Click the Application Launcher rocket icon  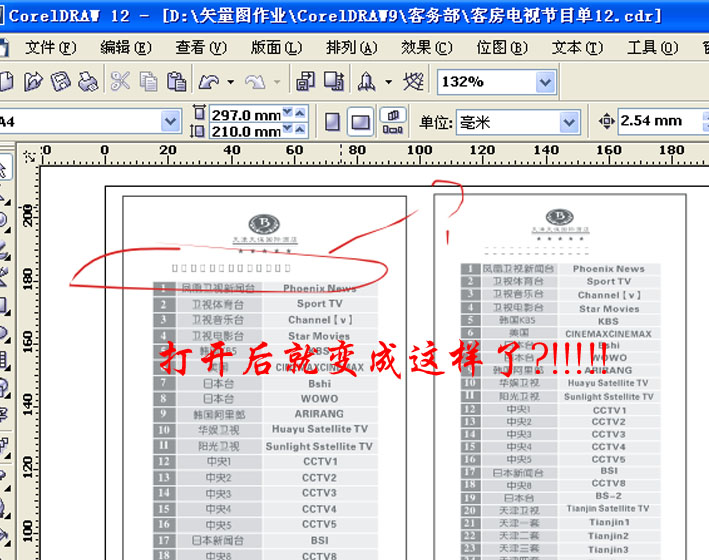366,81
